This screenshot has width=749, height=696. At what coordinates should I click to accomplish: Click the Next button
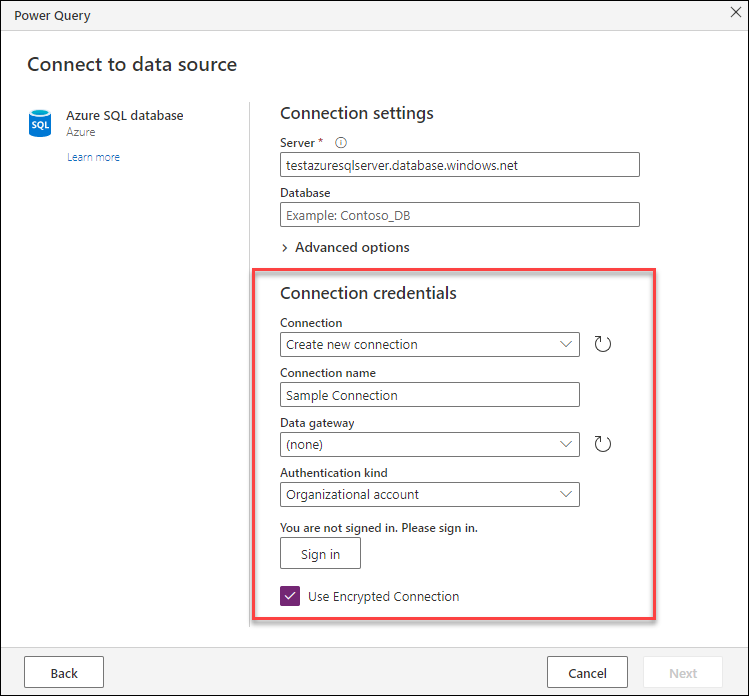pyautogui.click(x=683, y=673)
